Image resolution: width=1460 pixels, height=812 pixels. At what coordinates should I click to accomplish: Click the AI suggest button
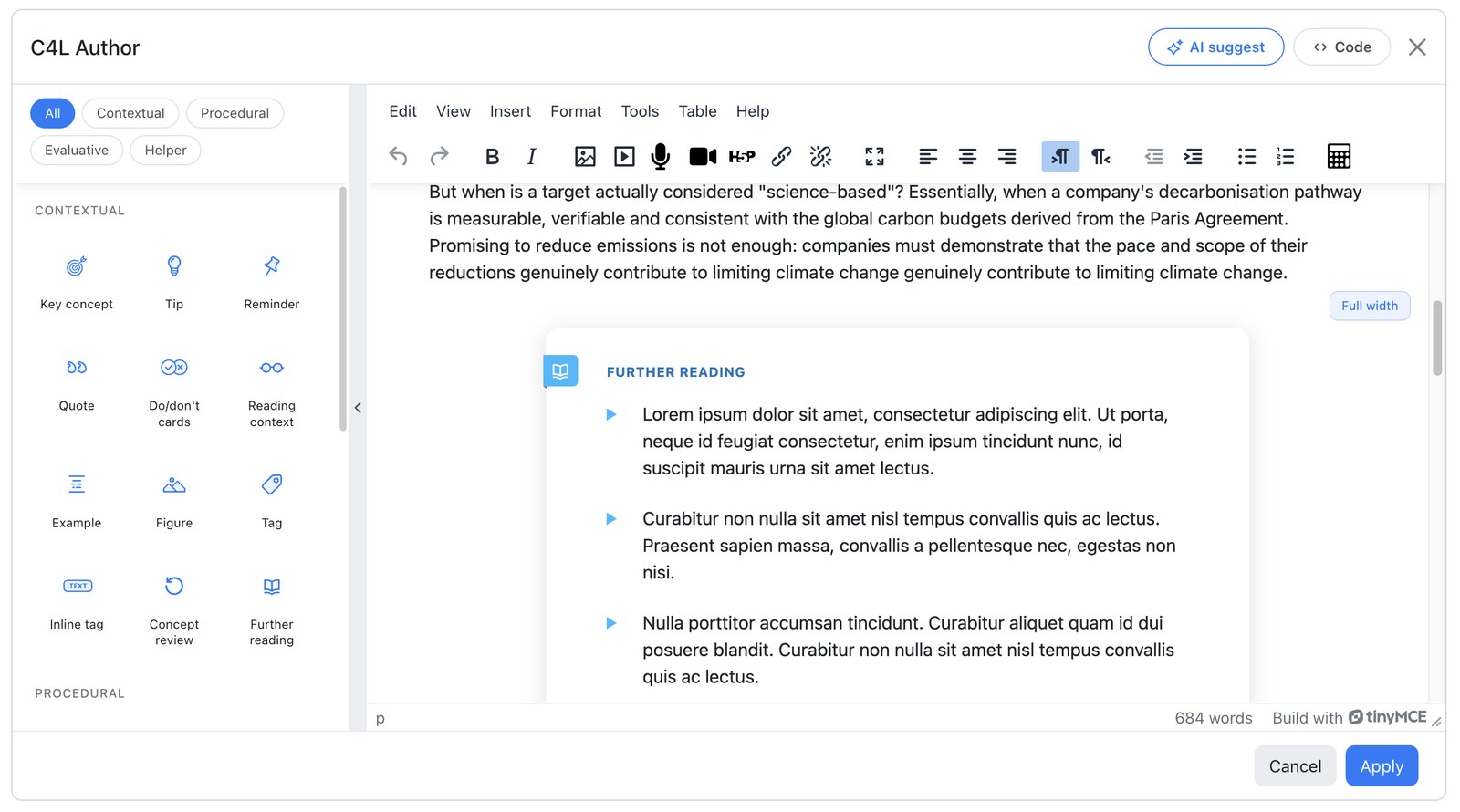tap(1215, 47)
